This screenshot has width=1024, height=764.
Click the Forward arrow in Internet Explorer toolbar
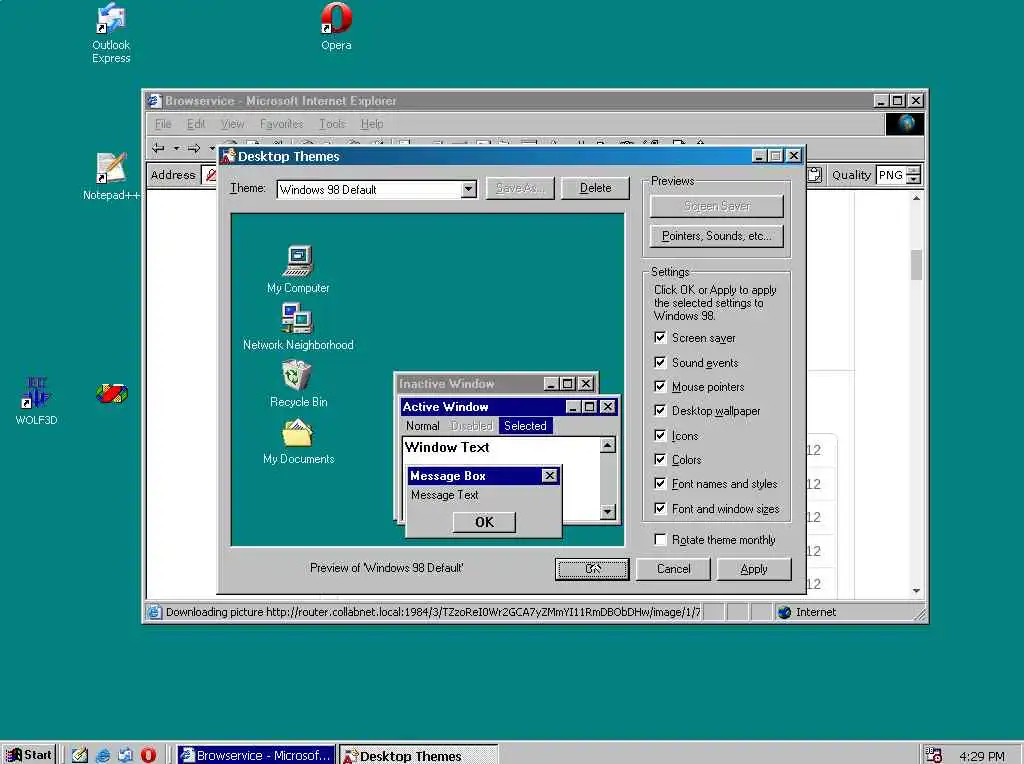click(194, 148)
